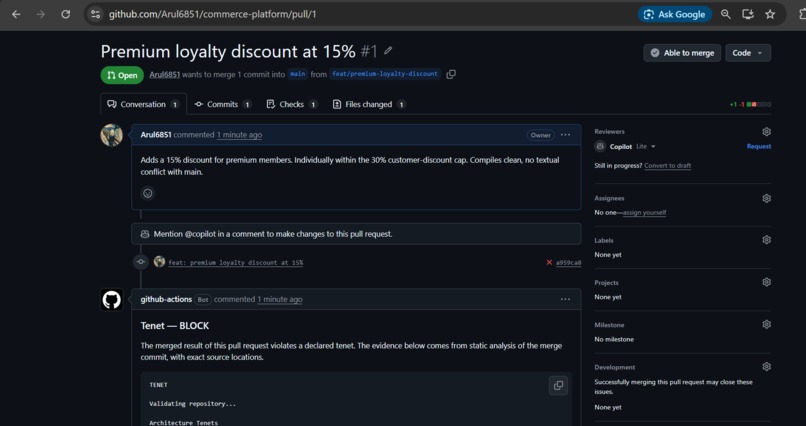The height and width of the screenshot is (426, 806).
Task: Click github-actions bot name link
Action: (x=166, y=299)
